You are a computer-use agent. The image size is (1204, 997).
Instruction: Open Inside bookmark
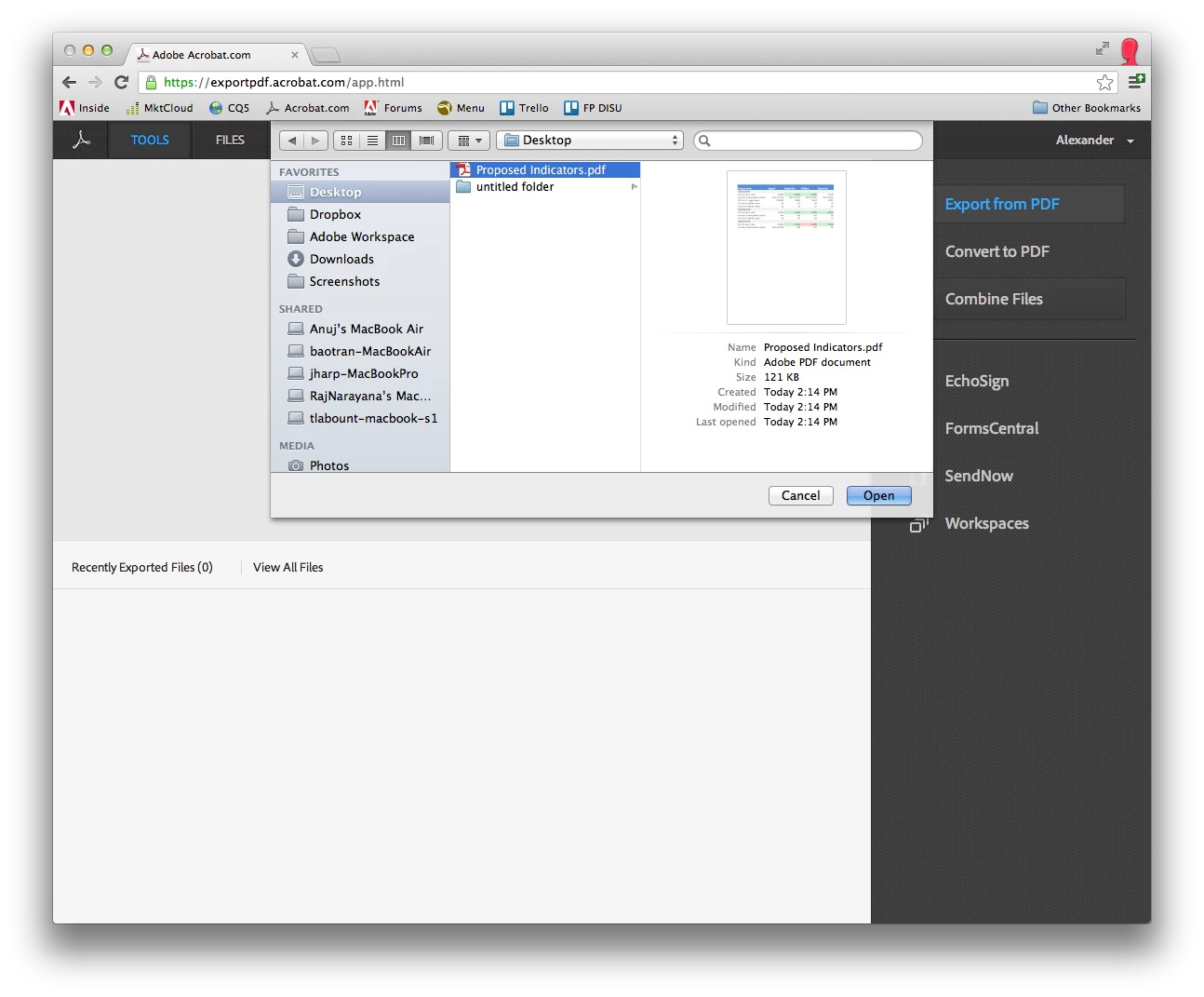tap(85, 108)
